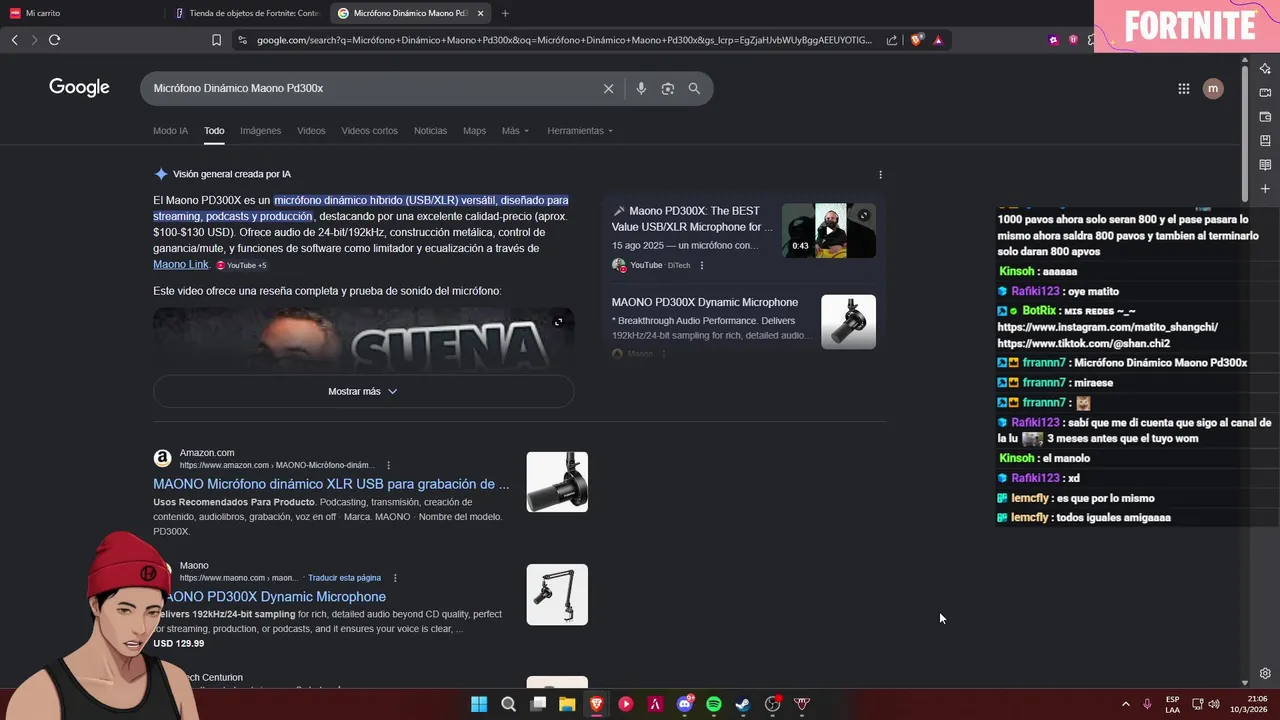Open the Google apps grid
The height and width of the screenshot is (720, 1280).
(1183, 88)
